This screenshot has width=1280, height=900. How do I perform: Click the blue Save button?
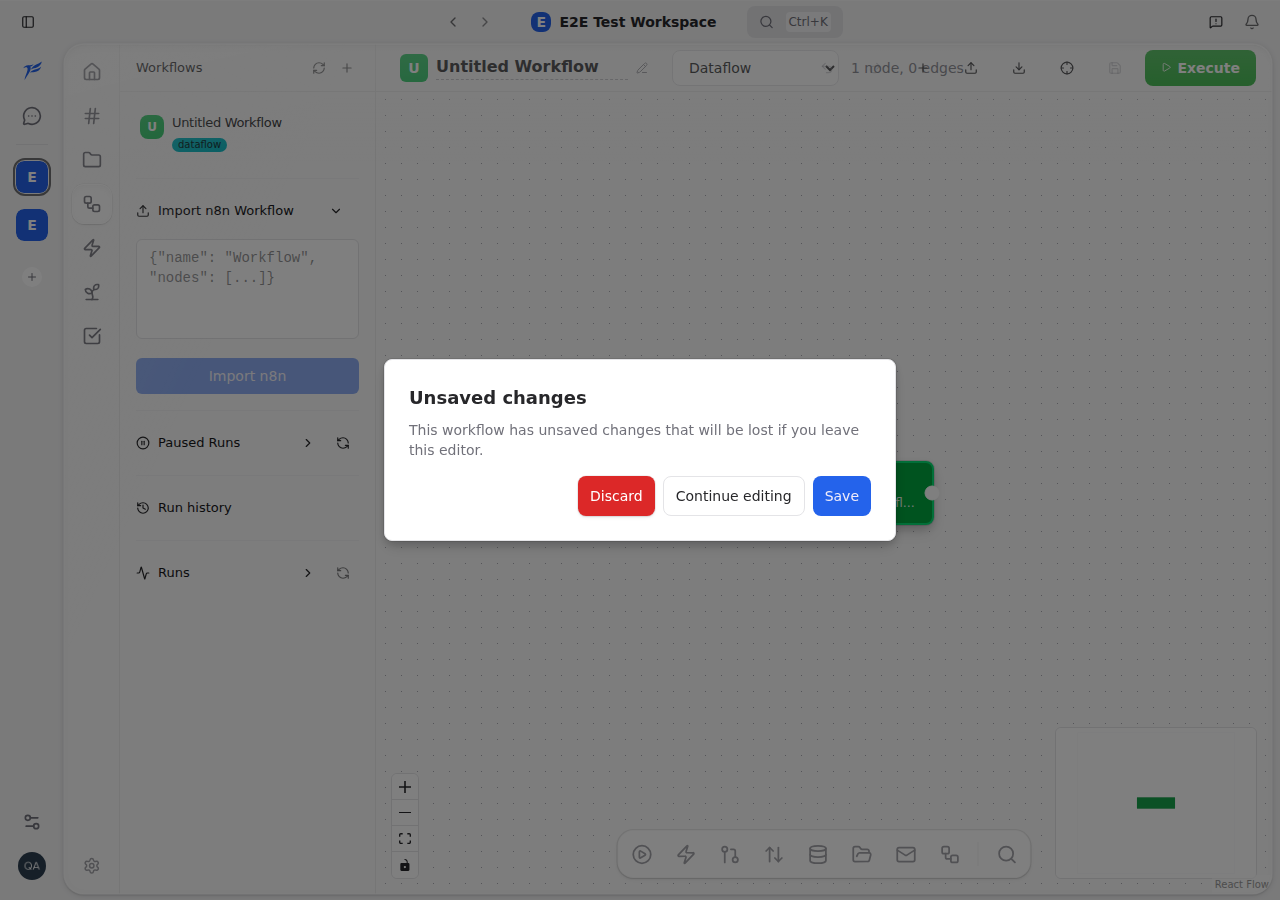tap(842, 496)
